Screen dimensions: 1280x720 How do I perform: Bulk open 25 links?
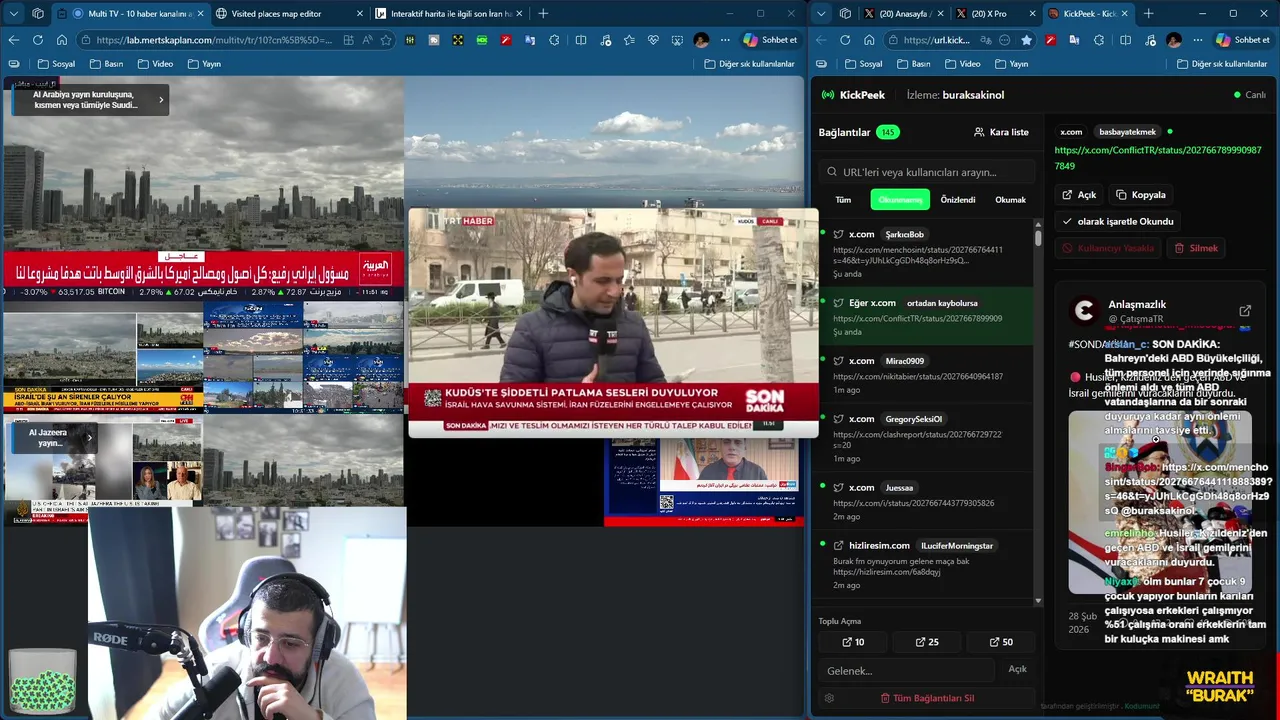[x=927, y=642]
